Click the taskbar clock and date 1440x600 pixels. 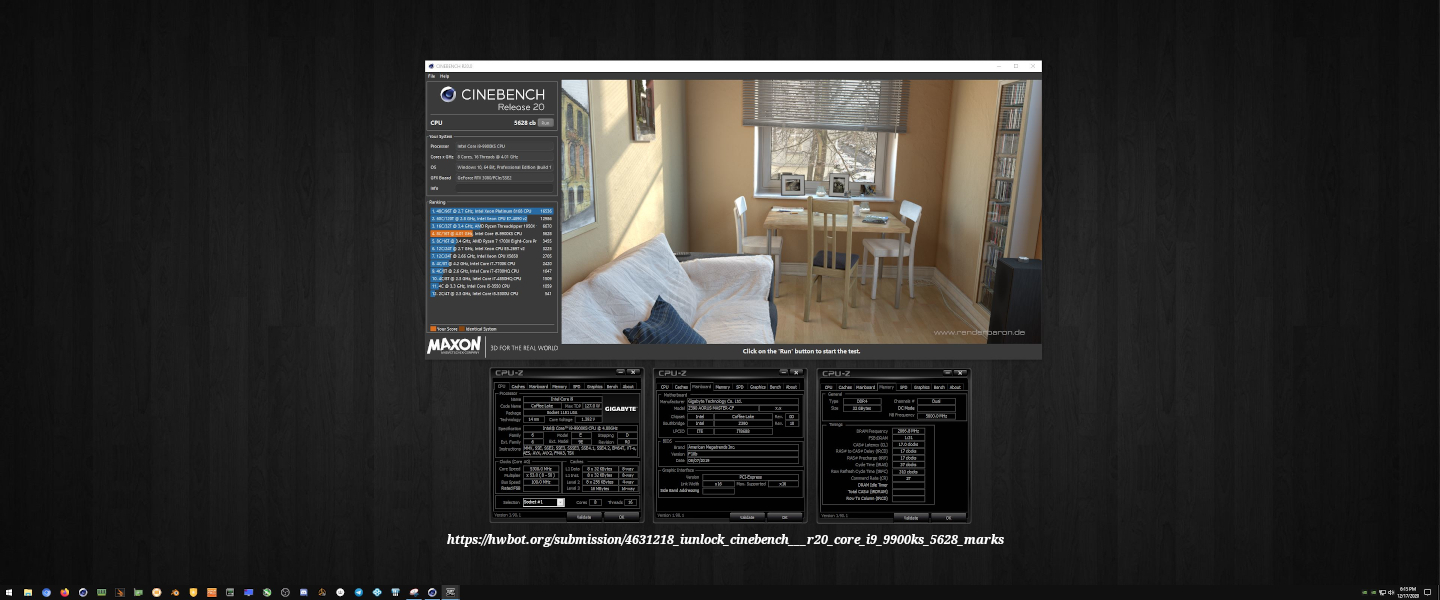(1408, 592)
